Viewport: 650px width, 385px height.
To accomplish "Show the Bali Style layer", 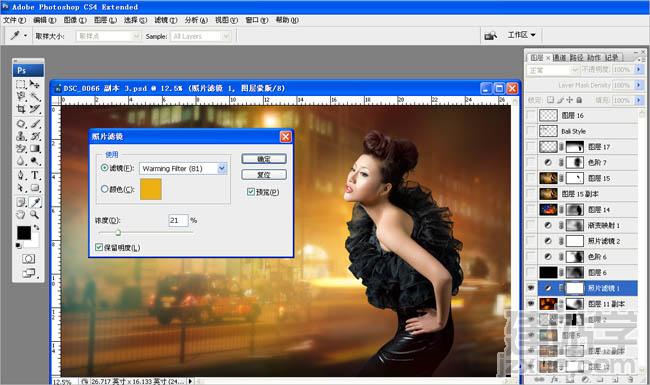I will pyautogui.click(x=531, y=131).
